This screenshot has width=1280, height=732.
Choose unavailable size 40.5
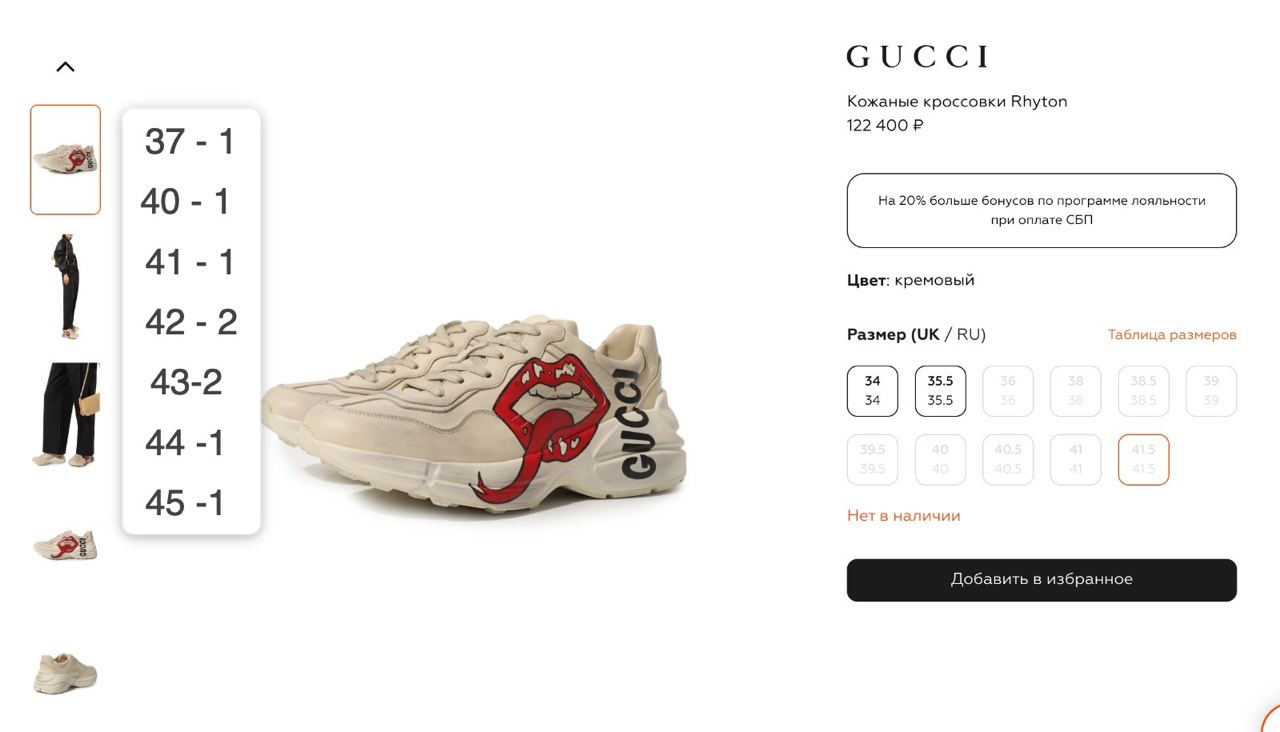(x=1008, y=459)
